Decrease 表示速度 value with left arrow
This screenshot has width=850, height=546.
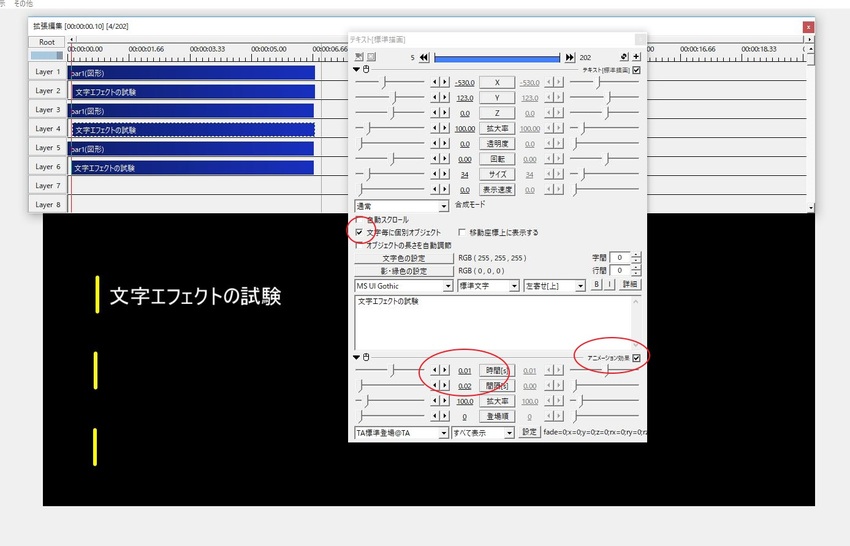(x=435, y=190)
